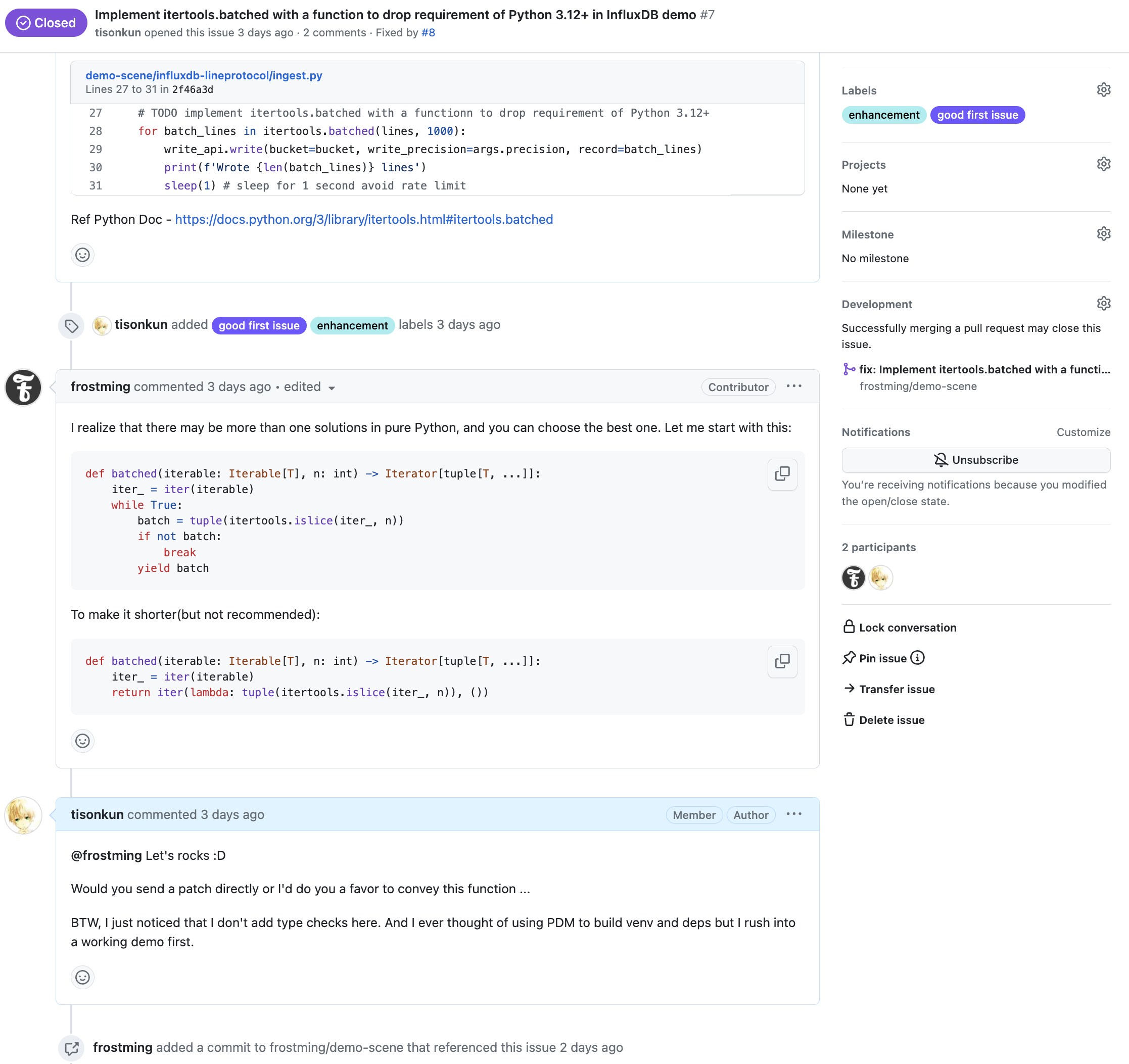Click the Pin issue option
Screen dimensions: 1129x1064
point(884,657)
